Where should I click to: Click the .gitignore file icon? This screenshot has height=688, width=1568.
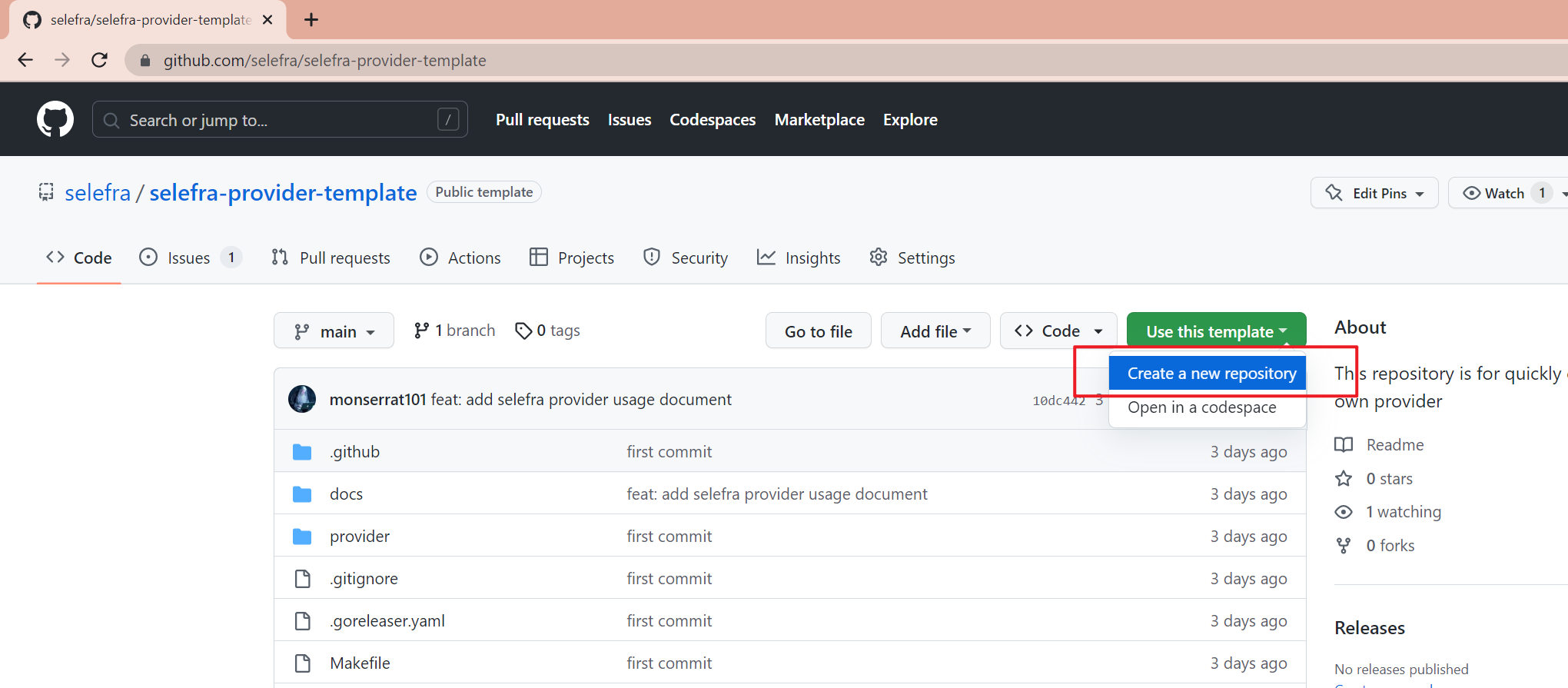(x=303, y=579)
